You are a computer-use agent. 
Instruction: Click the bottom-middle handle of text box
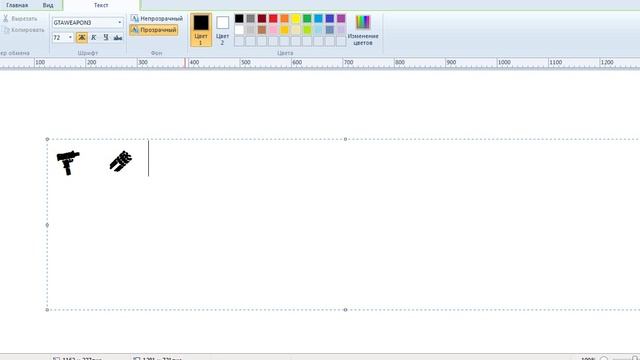(x=345, y=310)
